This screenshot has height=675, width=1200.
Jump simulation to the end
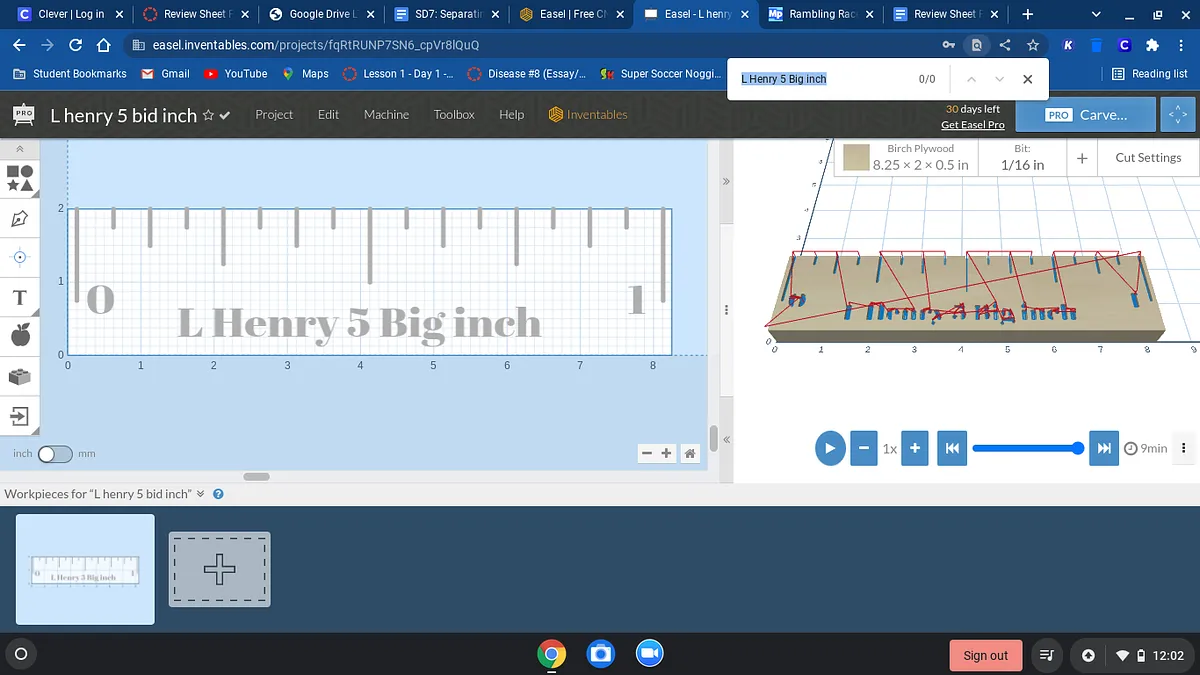coord(1103,448)
